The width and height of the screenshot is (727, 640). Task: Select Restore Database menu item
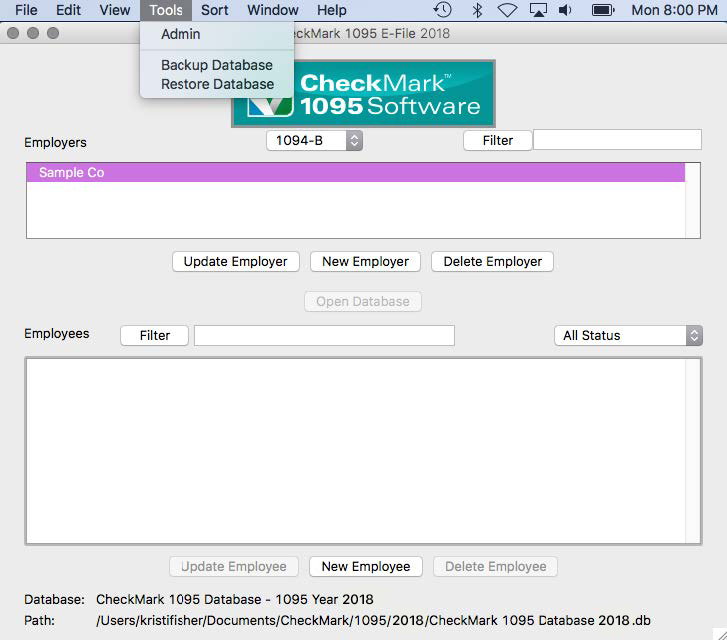click(217, 84)
